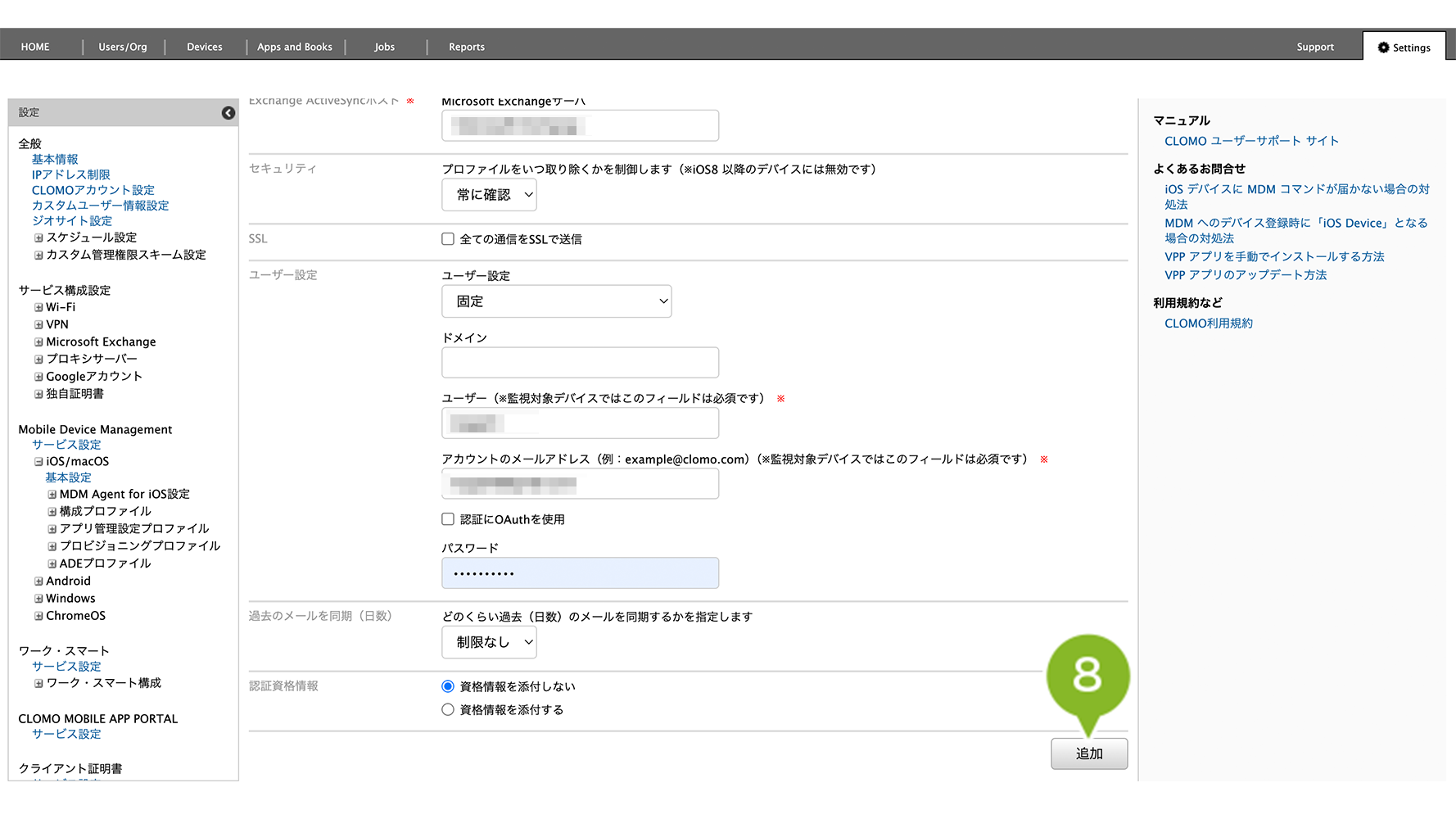Open the 常に確認 security dropdown
Viewport: 1456px width, 819px height.
click(x=490, y=195)
